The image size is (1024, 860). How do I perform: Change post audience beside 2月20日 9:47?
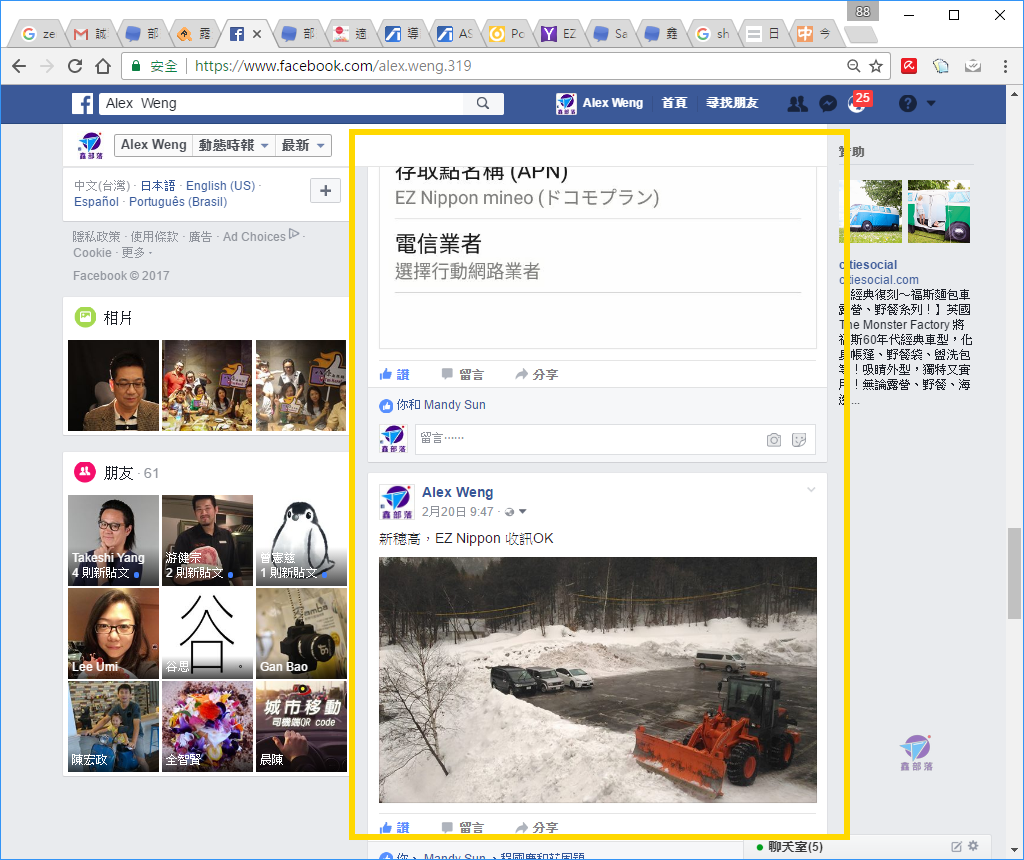pos(515,512)
